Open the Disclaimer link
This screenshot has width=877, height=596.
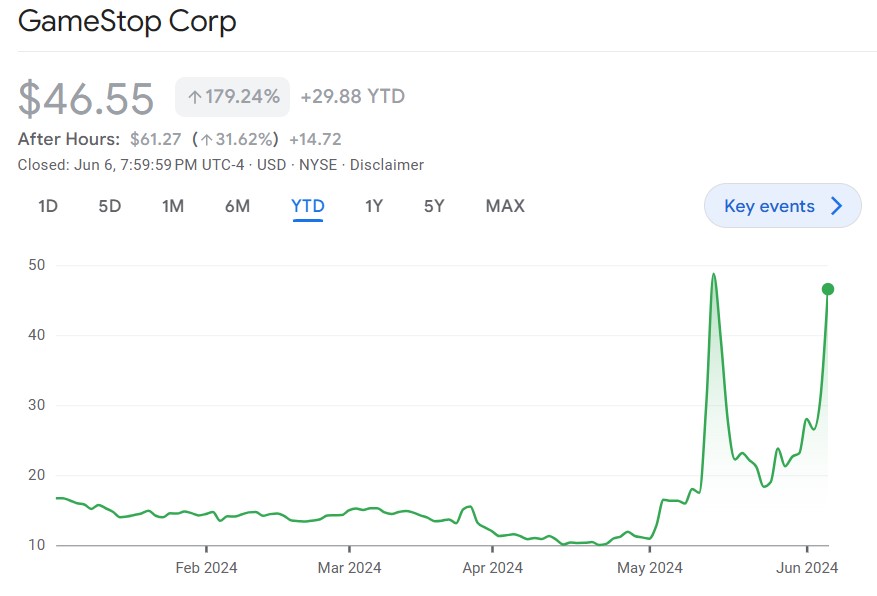387,165
